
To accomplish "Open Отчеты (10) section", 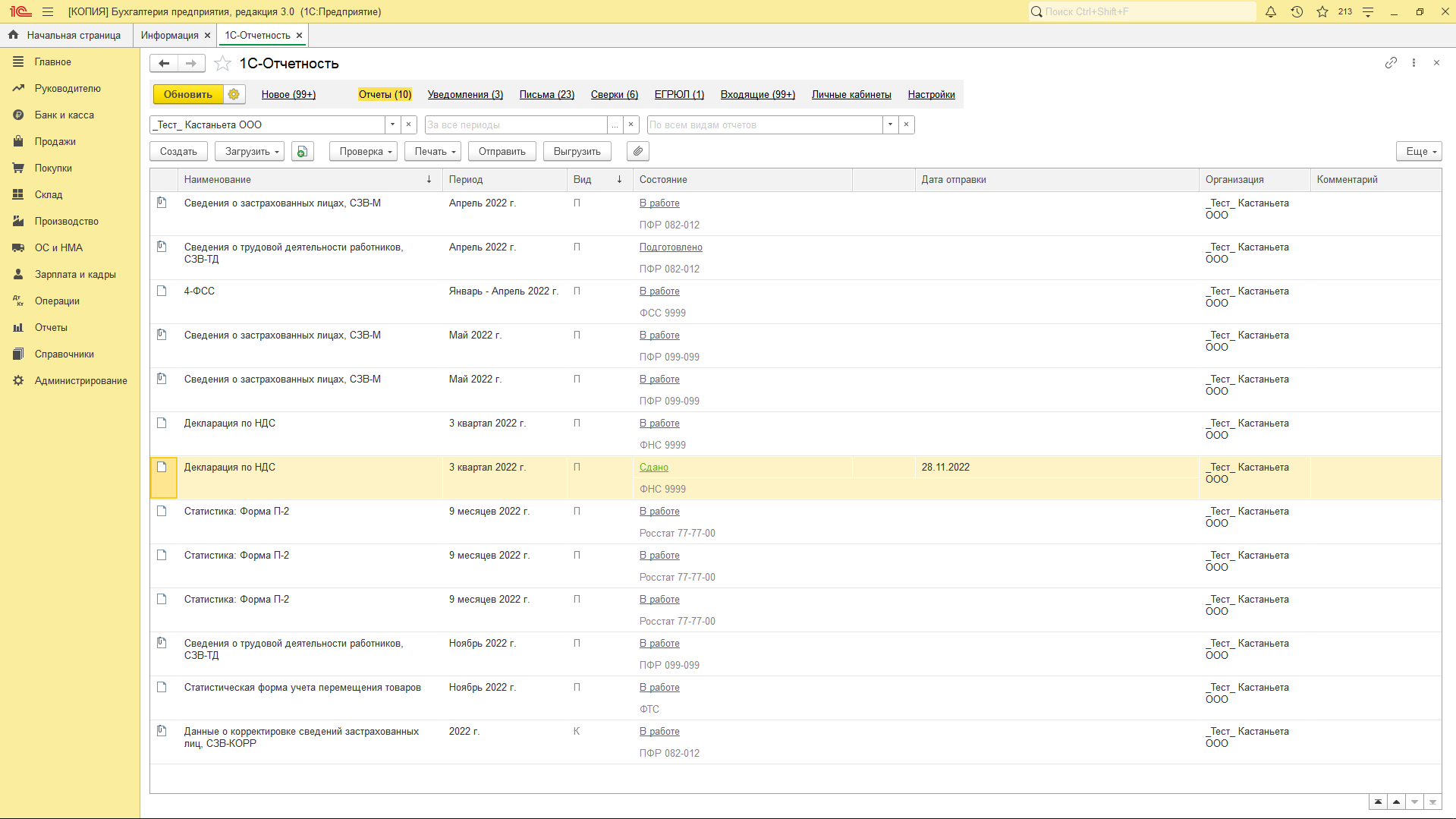I will (x=385, y=95).
